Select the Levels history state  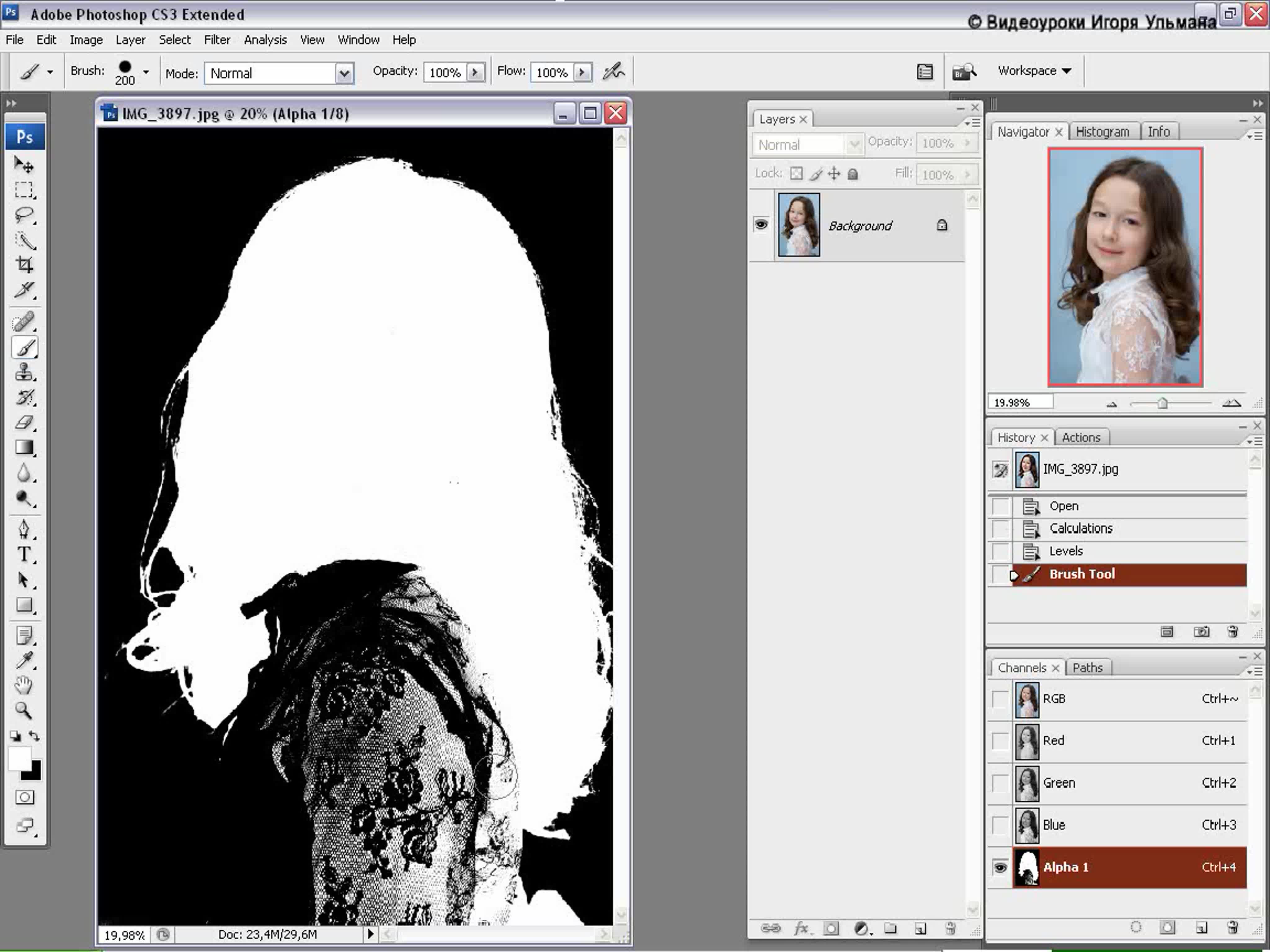(1066, 551)
